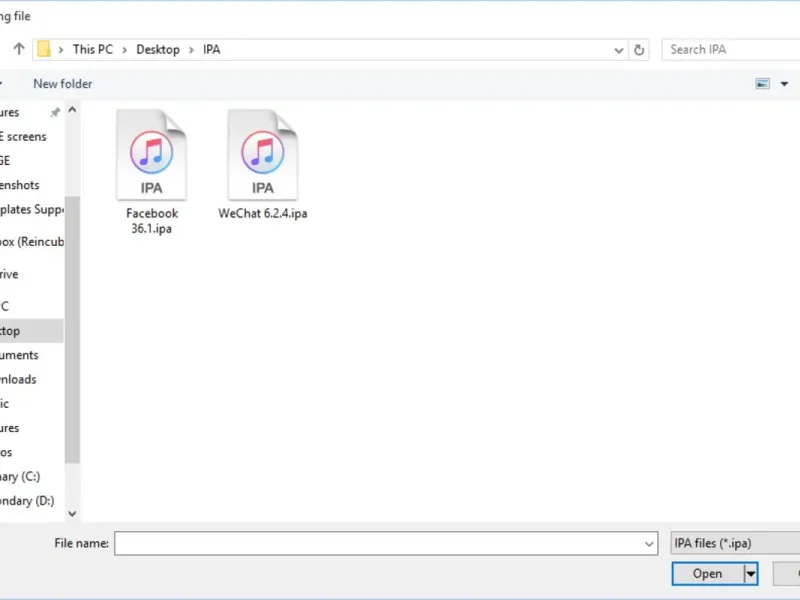Click the 'WeChat 6.2.4.ipa' file name
Screen dimensions: 800x600
point(263,213)
